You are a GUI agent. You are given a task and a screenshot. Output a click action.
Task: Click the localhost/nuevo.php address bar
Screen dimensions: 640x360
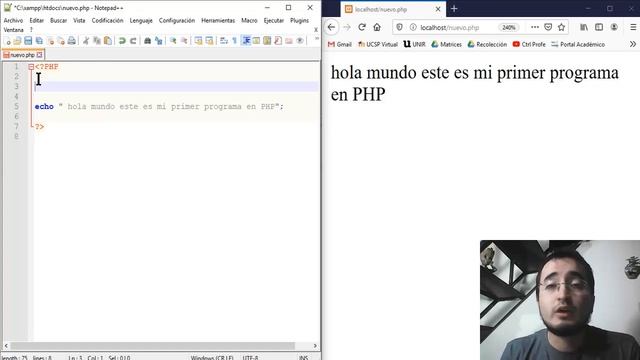450,27
